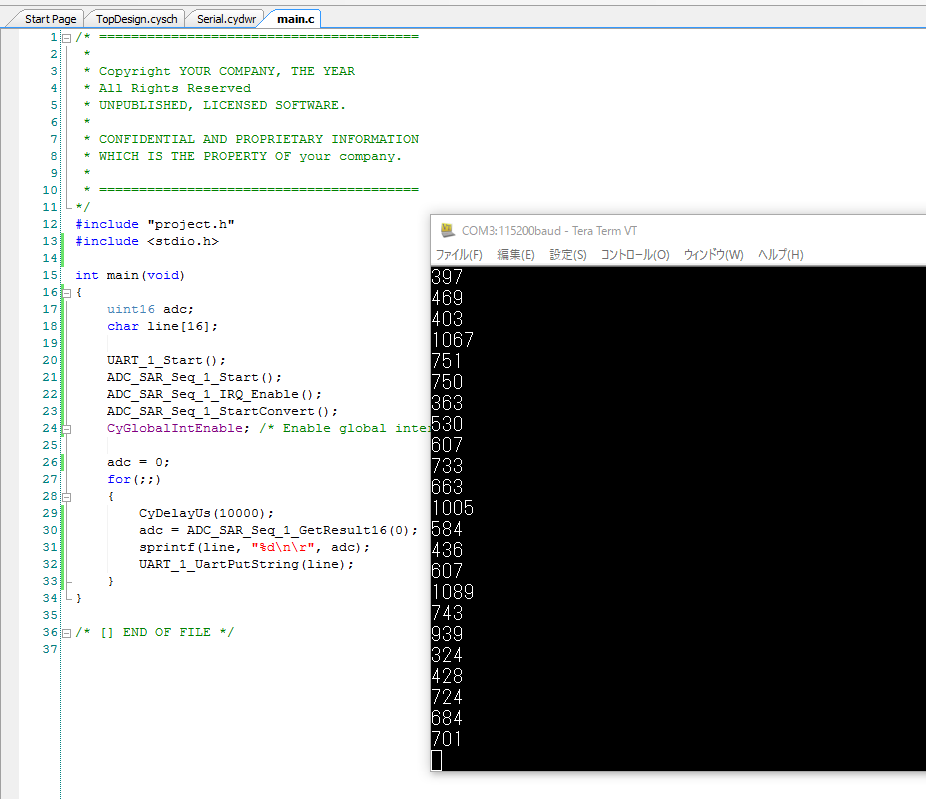926x799 pixels.
Task: Switch to the Start Page tab
Action: (x=50, y=19)
